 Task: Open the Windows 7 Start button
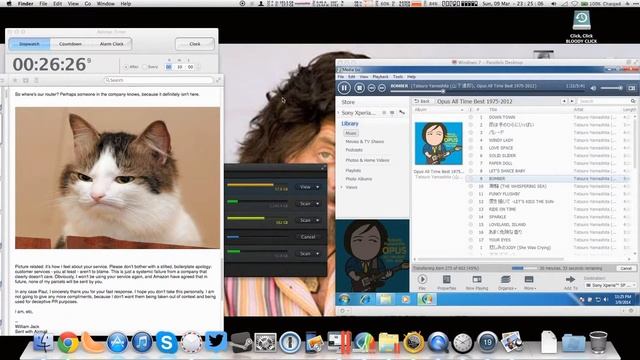344,299
